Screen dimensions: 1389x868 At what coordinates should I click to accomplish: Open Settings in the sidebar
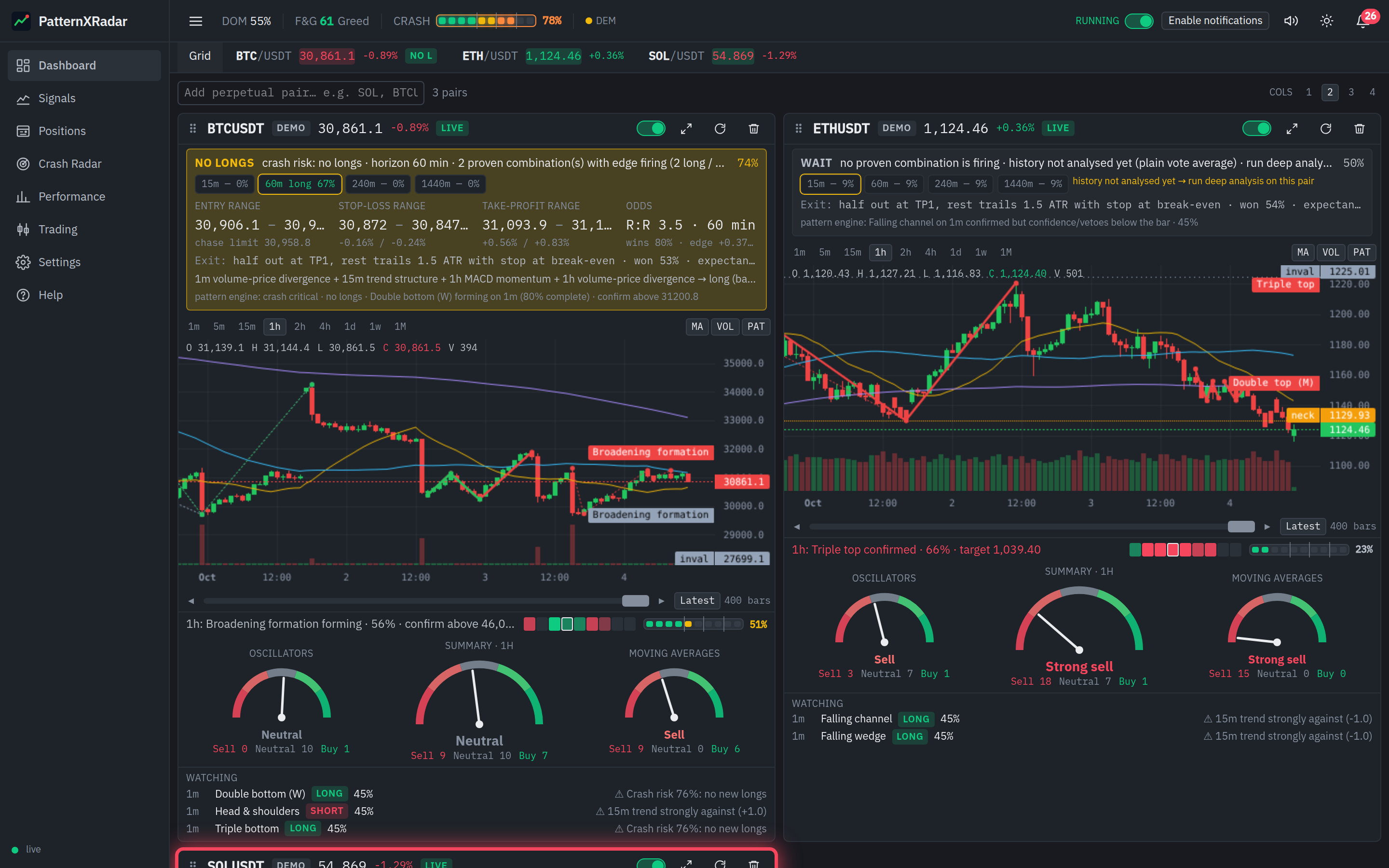click(x=84, y=262)
